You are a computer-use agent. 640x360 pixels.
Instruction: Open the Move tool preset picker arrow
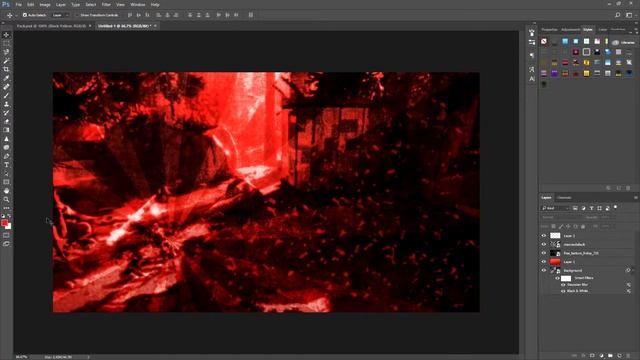point(16,15)
